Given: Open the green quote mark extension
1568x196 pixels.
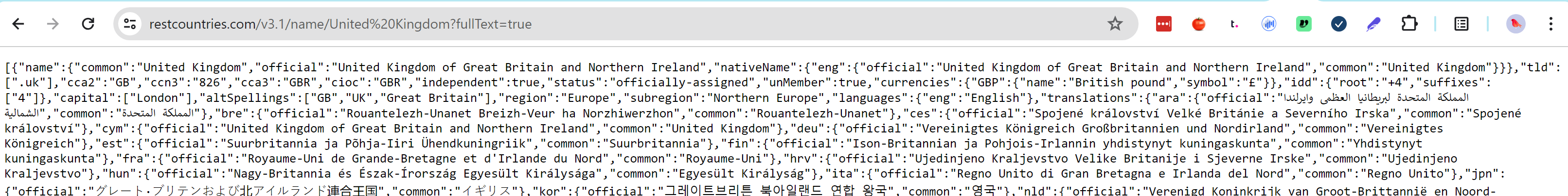Looking at the screenshot, I should point(1304,24).
